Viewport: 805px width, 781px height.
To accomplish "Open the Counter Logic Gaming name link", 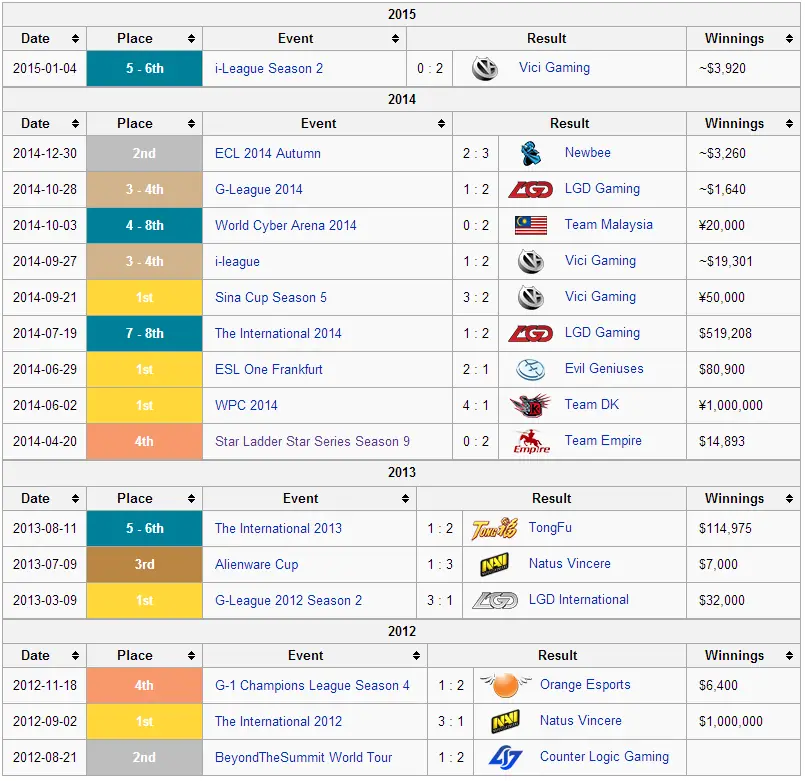I will click(x=604, y=756).
